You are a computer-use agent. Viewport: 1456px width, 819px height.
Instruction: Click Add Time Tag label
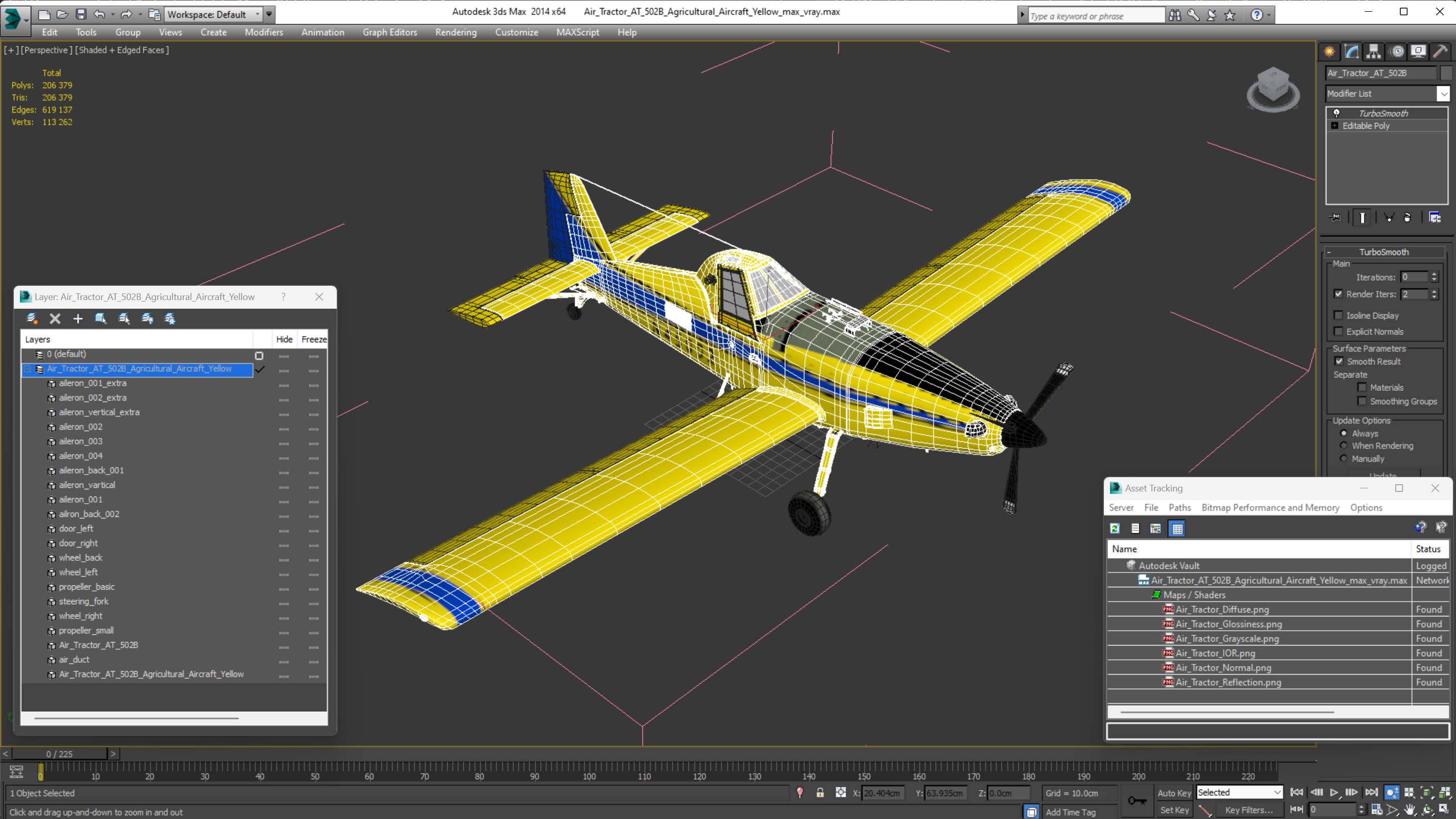1071,812
